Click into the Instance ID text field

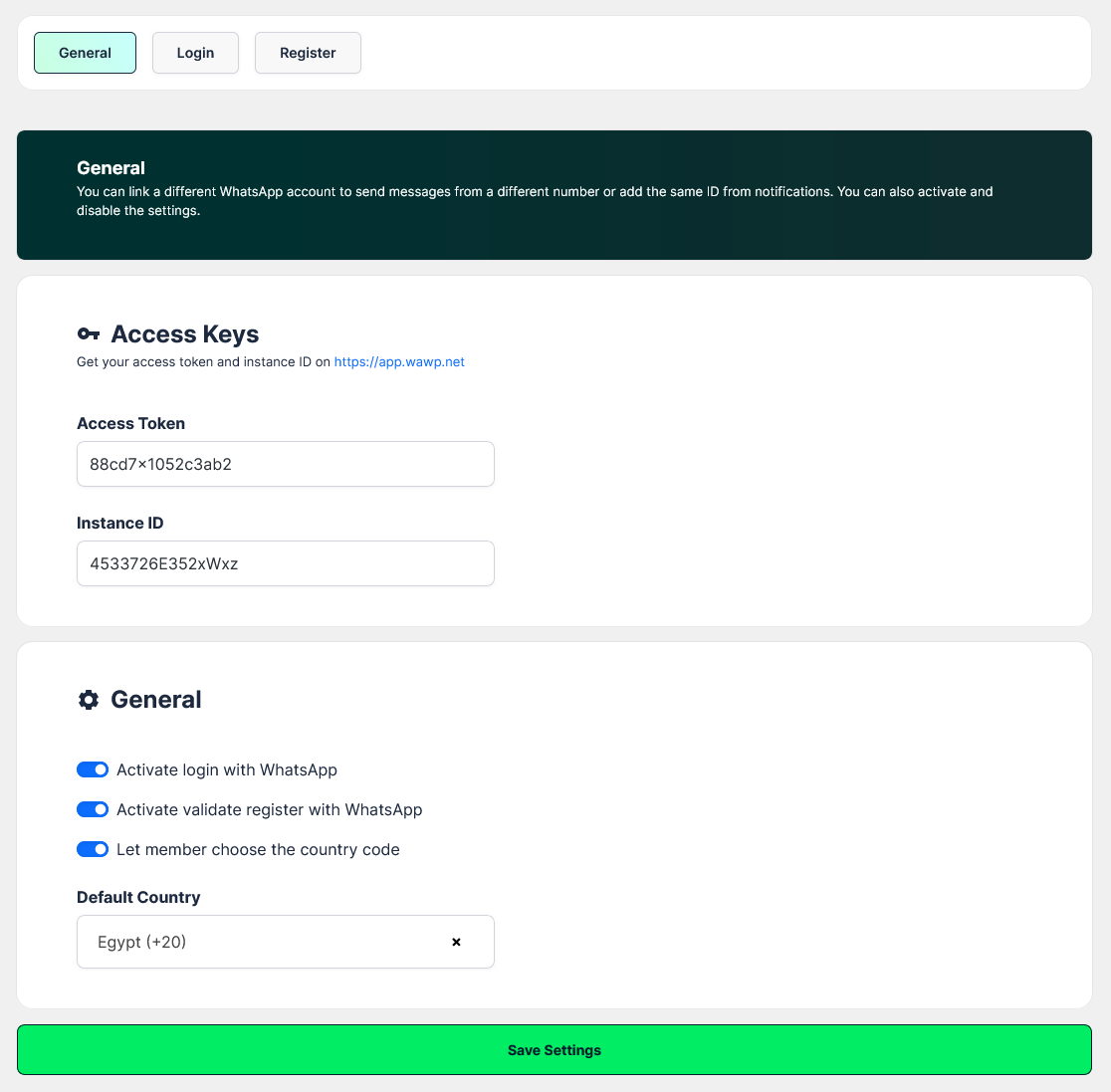click(x=286, y=563)
